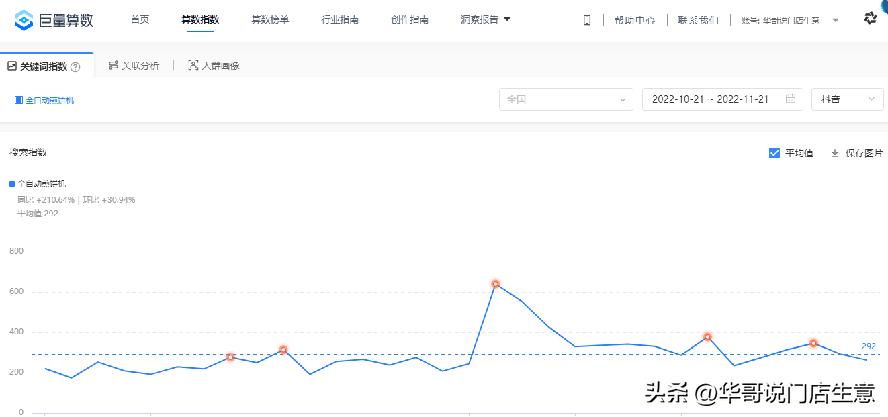The image size is (888, 417).
Task: Go to 算数榜单 rankings
Action: point(270,20)
